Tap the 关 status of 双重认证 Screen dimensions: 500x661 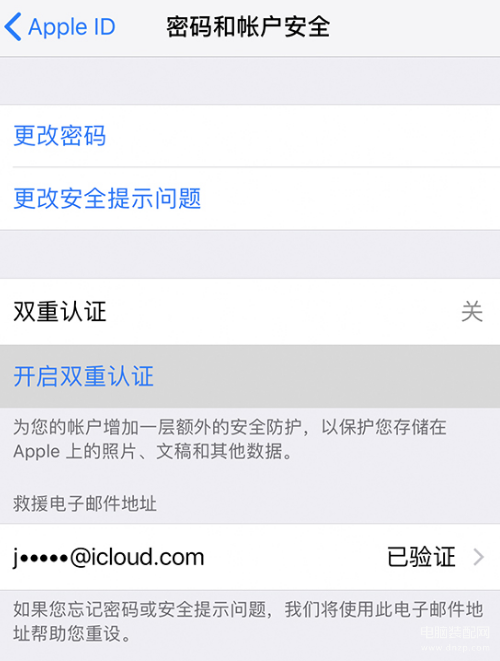tap(472, 312)
